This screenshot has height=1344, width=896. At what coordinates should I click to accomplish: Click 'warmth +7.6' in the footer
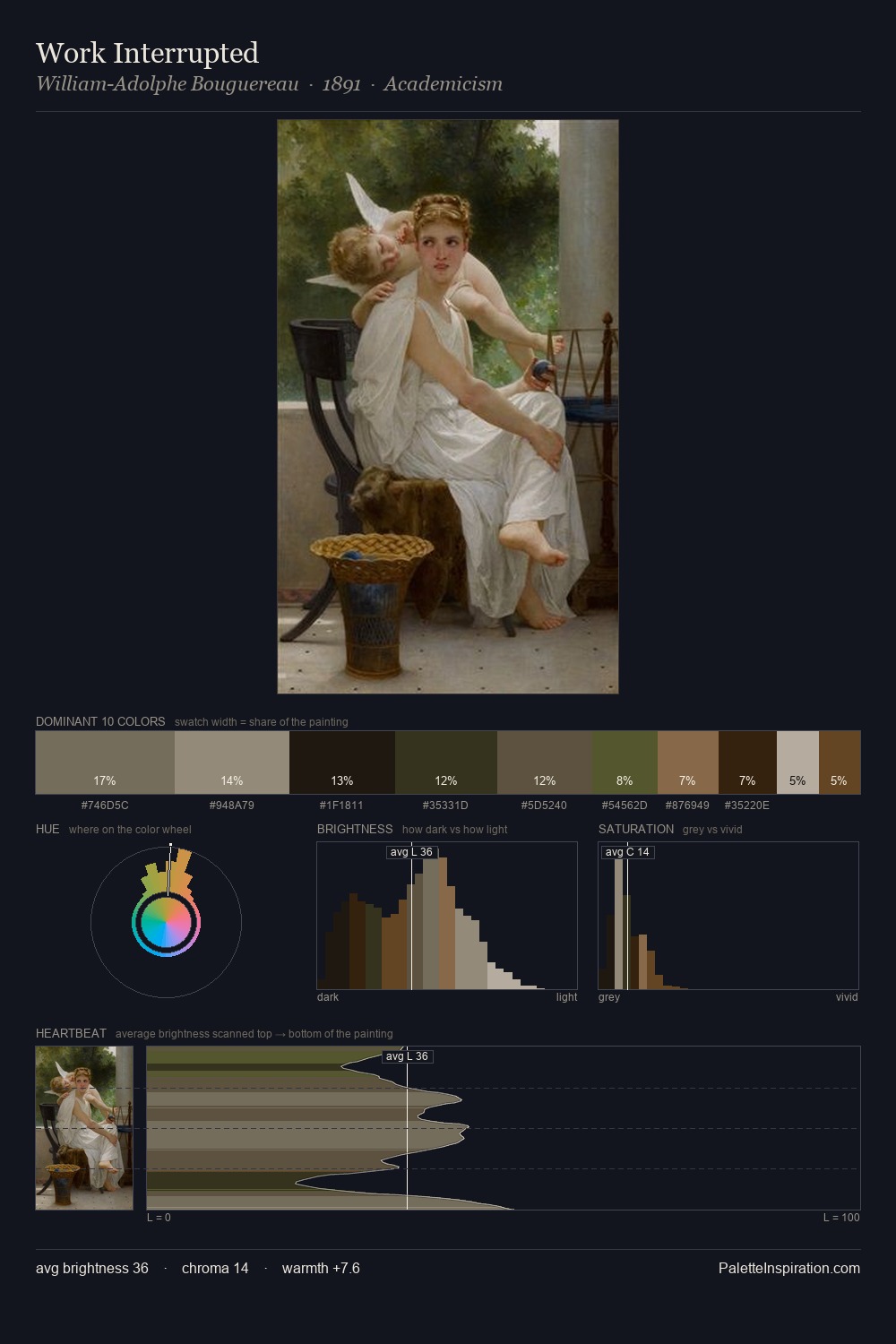321,1268
